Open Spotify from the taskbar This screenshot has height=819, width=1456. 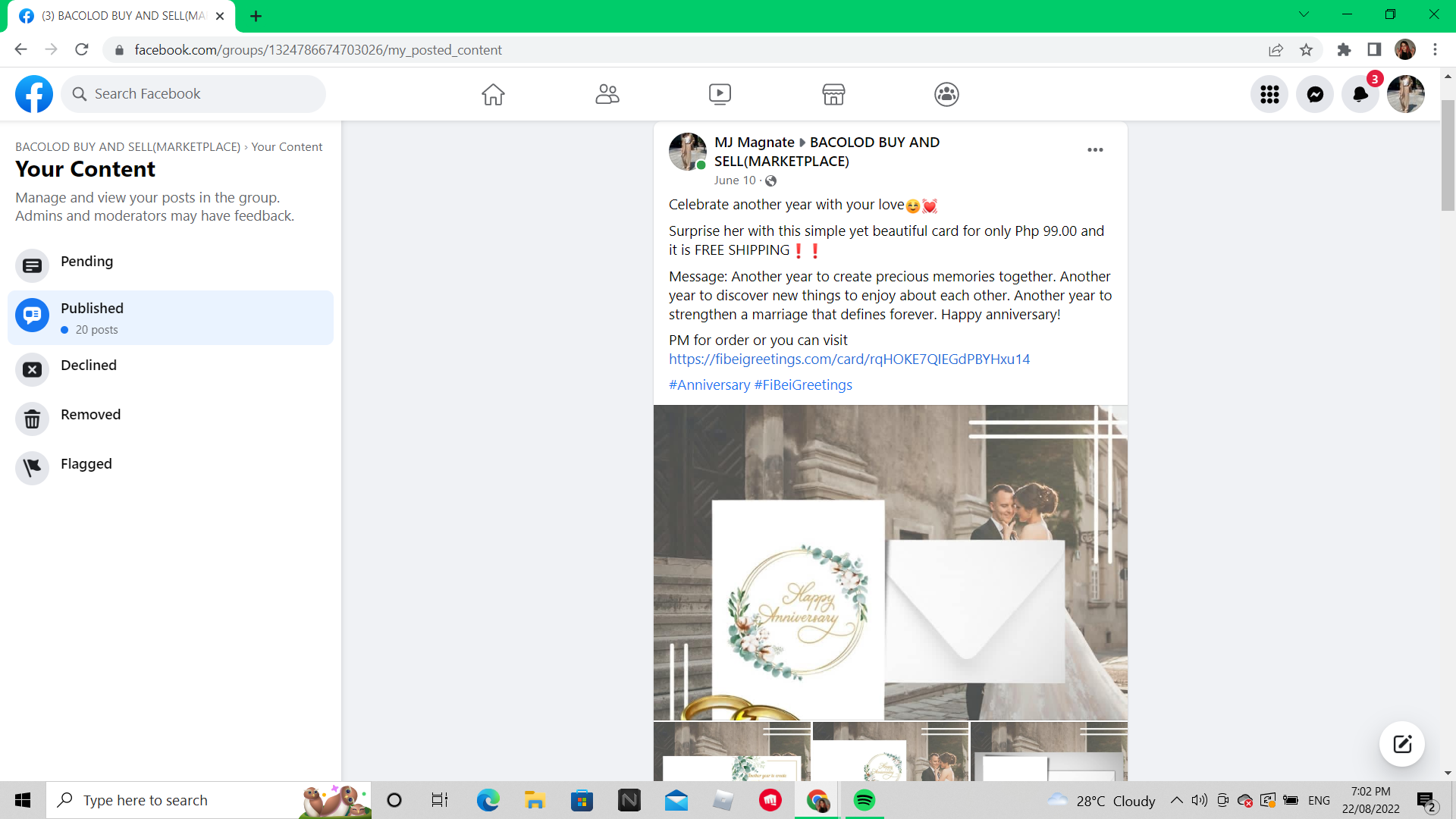pos(864,800)
